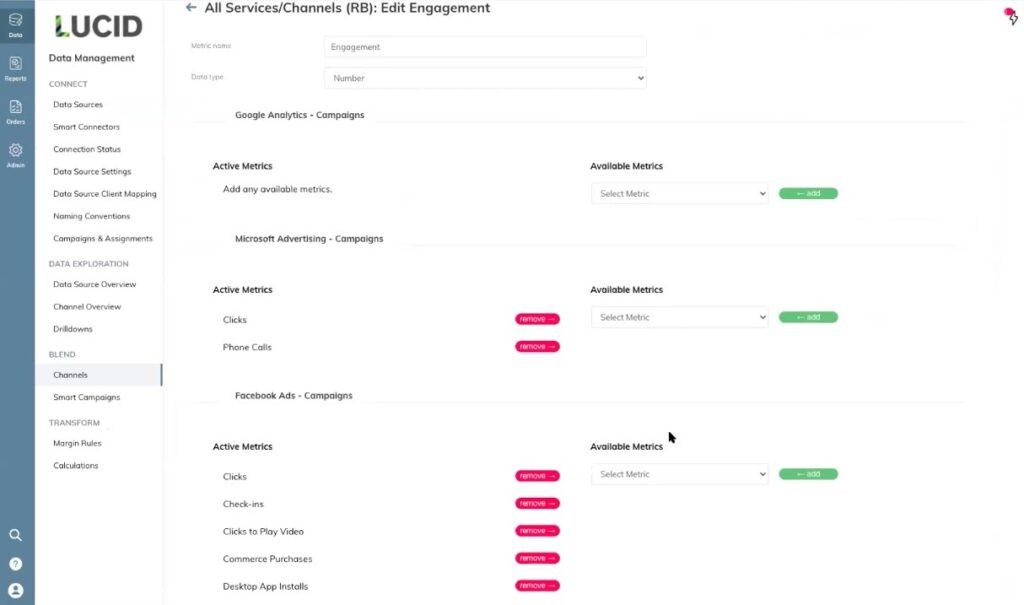Click the search magnifier icon
The image size is (1024, 605).
[16, 535]
